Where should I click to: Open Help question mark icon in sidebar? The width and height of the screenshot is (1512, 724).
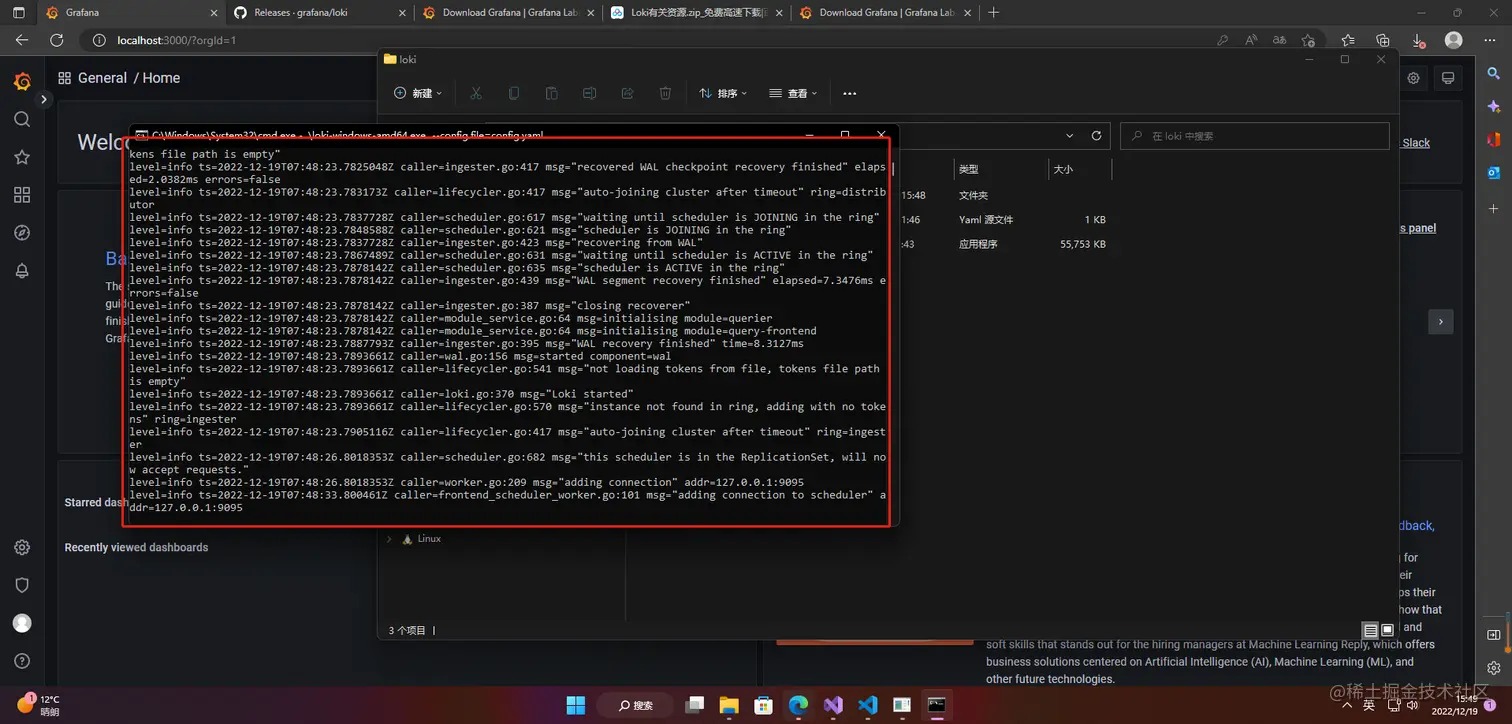click(x=22, y=661)
